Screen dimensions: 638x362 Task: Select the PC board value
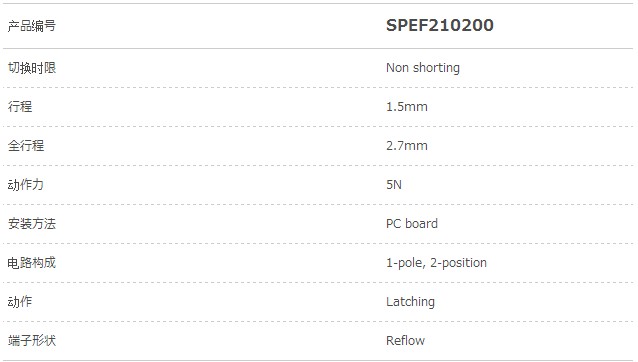point(412,224)
